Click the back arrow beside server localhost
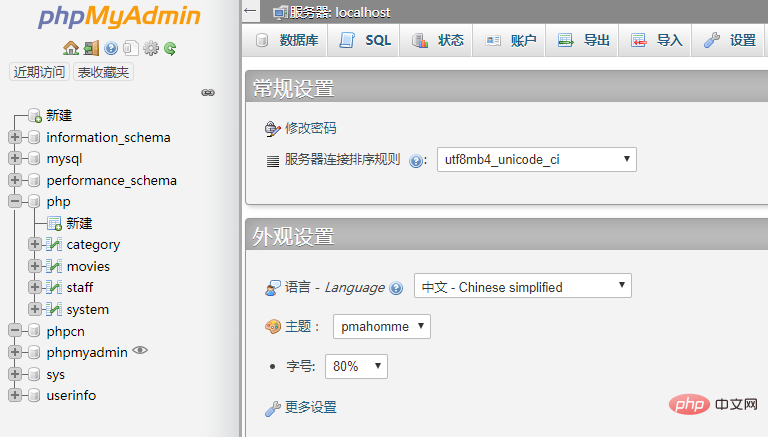 pyautogui.click(x=250, y=10)
